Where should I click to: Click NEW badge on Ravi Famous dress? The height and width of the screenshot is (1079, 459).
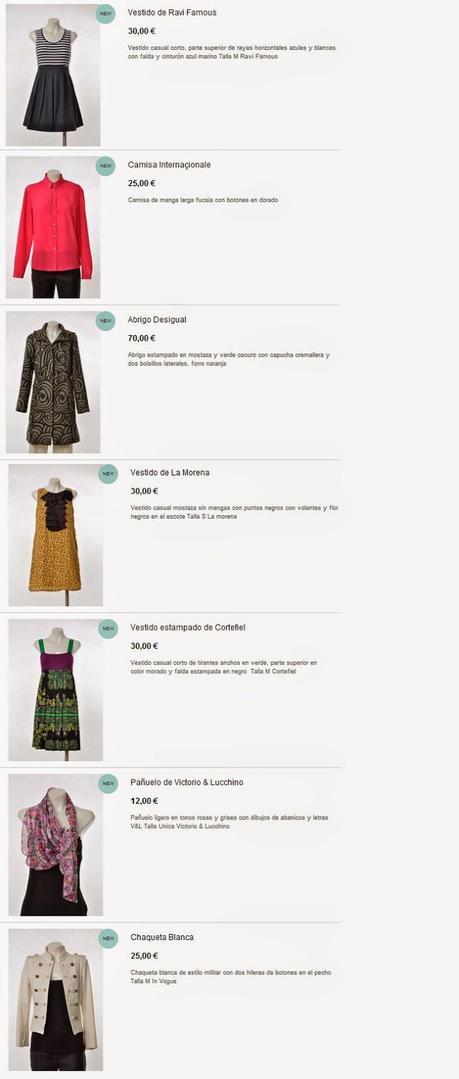(x=105, y=14)
